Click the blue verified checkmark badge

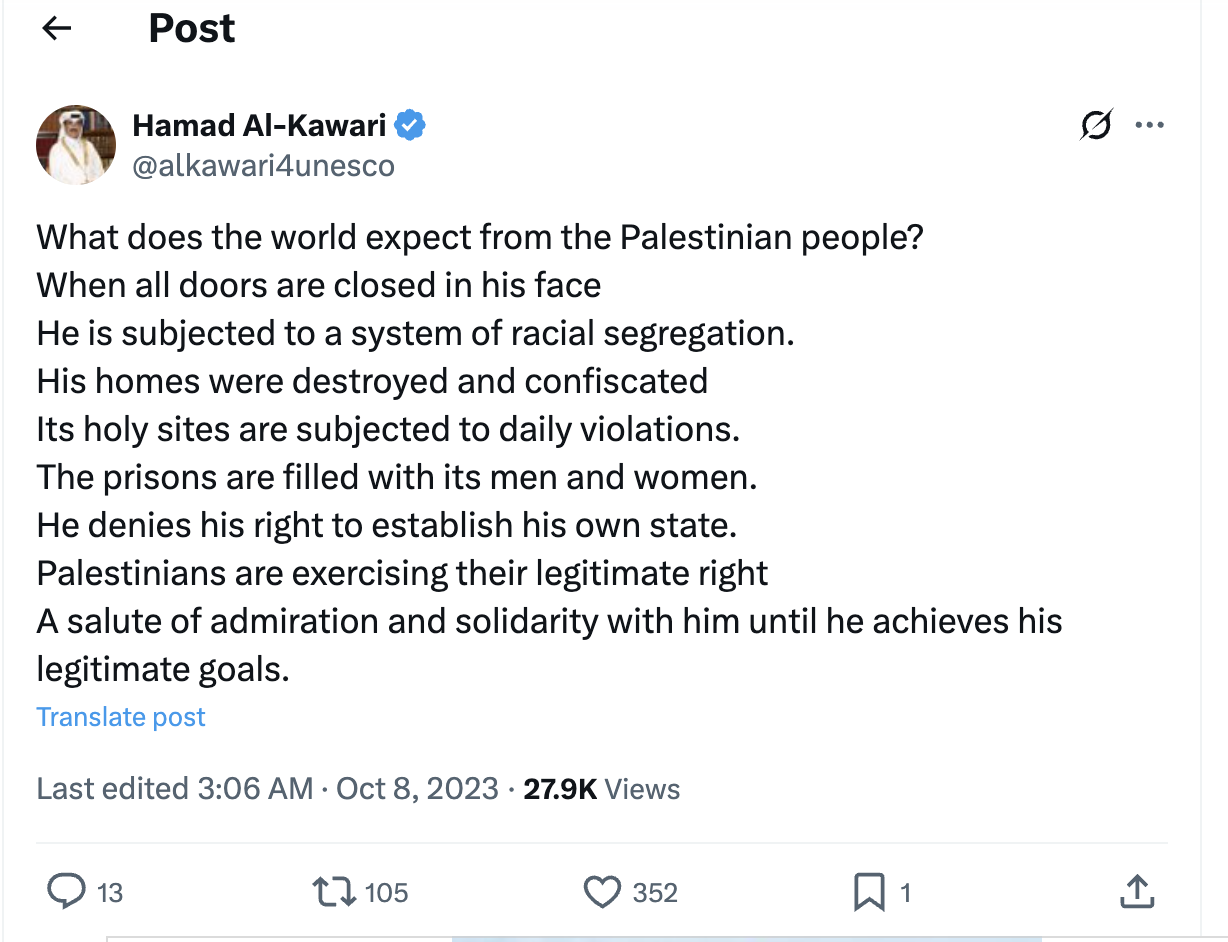(x=410, y=126)
